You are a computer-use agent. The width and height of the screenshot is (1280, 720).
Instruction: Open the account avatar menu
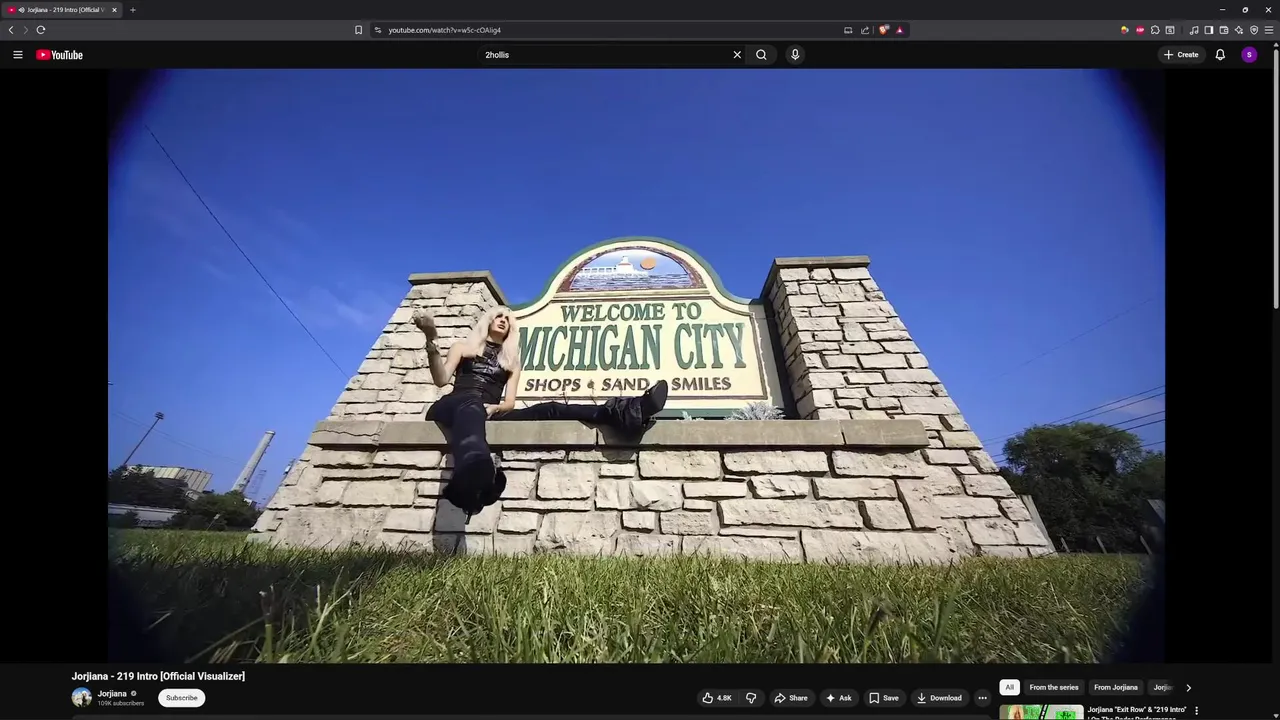pos(1249,55)
